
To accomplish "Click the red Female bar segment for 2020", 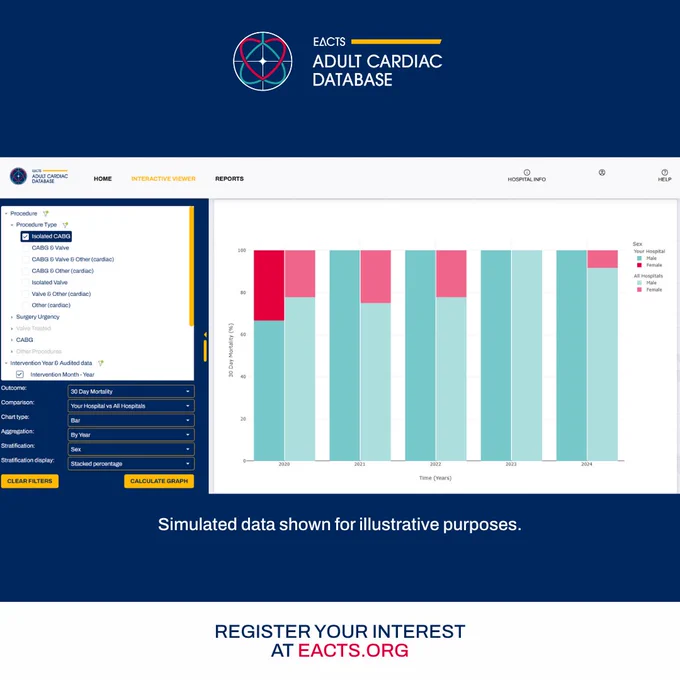I will coord(269,285).
